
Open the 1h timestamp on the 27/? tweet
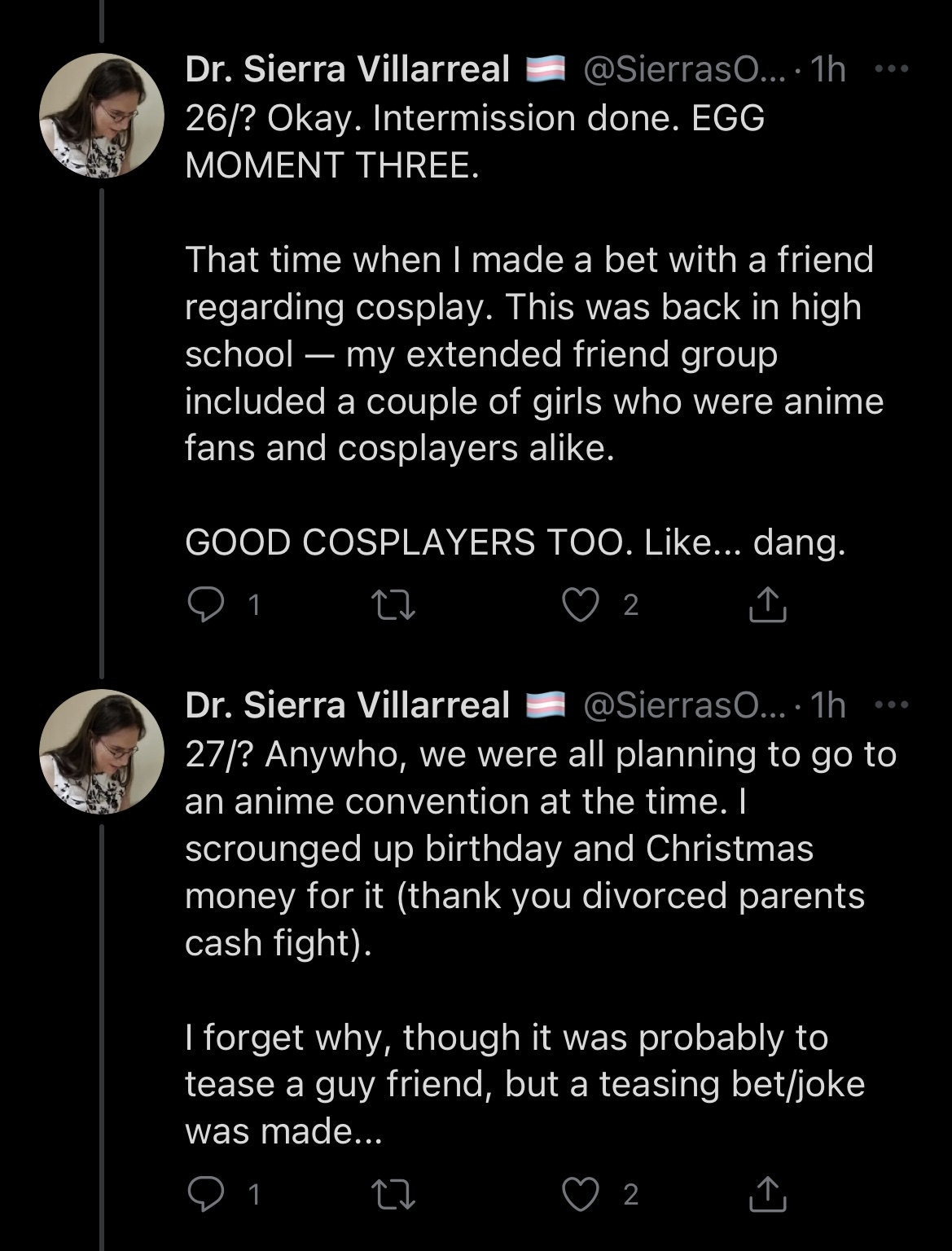pyautogui.click(x=828, y=705)
